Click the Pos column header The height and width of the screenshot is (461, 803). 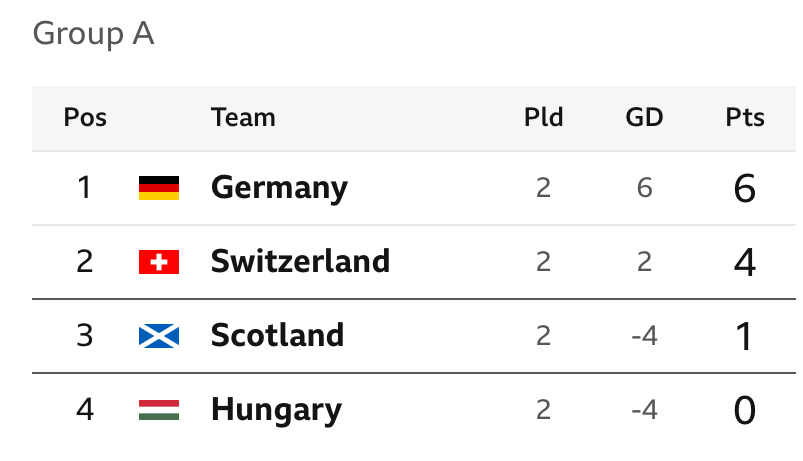(85, 117)
